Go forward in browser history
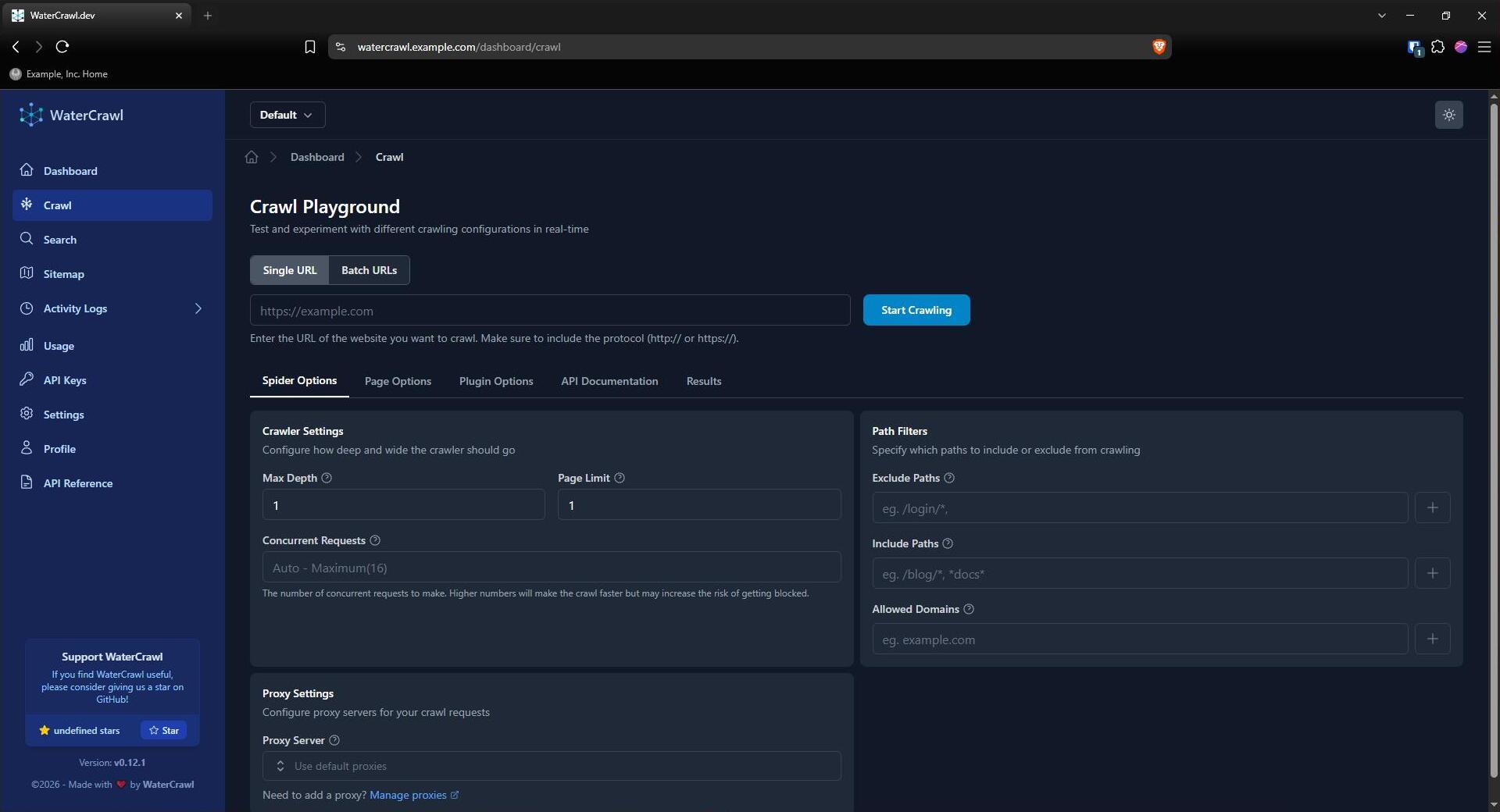 [38, 47]
